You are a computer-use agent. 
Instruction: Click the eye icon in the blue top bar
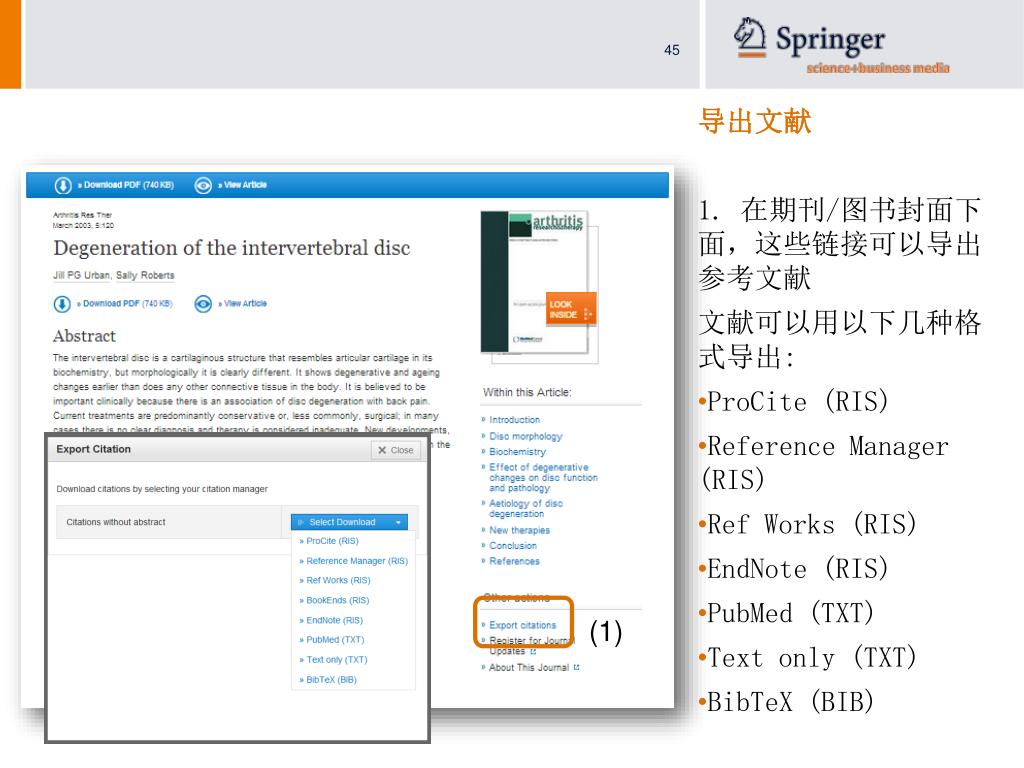(203, 185)
